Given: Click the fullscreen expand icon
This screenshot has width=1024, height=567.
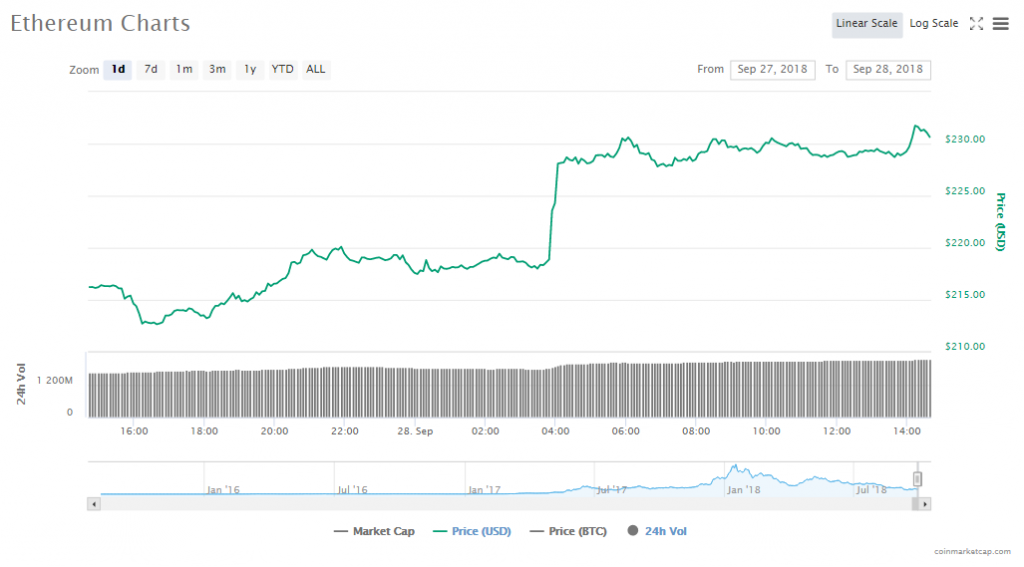Looking at the screenshot, I should [x=977, y=24].
